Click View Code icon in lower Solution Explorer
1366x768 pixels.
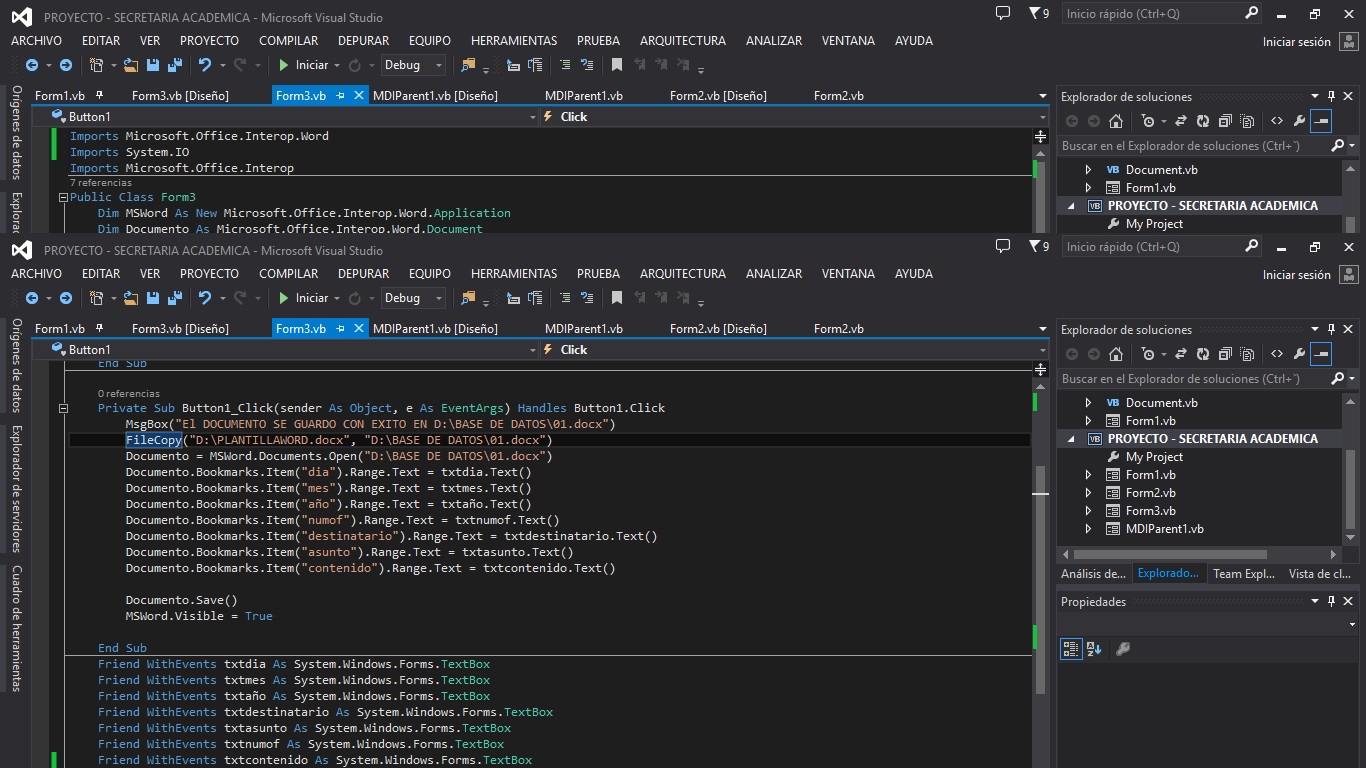pos(1277,354)
